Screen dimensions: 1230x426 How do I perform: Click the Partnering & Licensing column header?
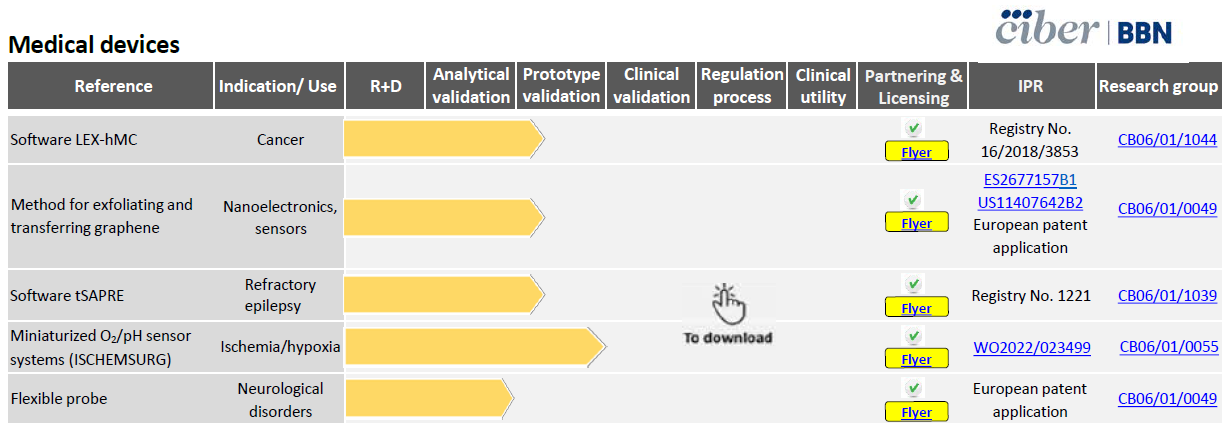pyautogui.click(x=913, y=86)
